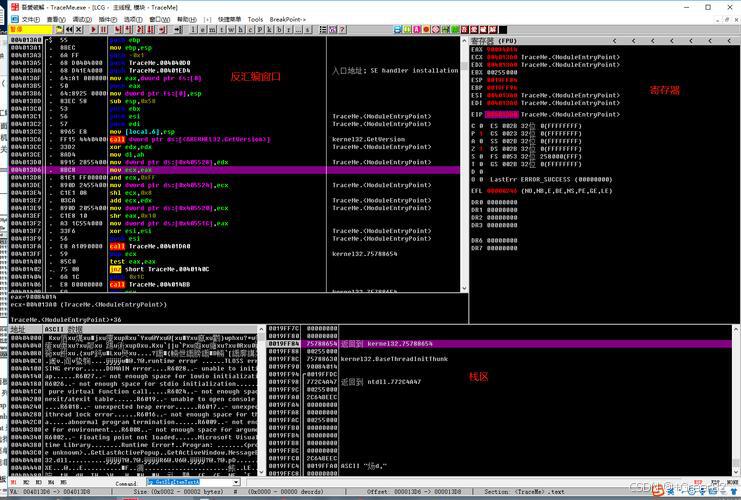Switch to M1 memory tab
The image size is (741, 500).
pos(14,483)
